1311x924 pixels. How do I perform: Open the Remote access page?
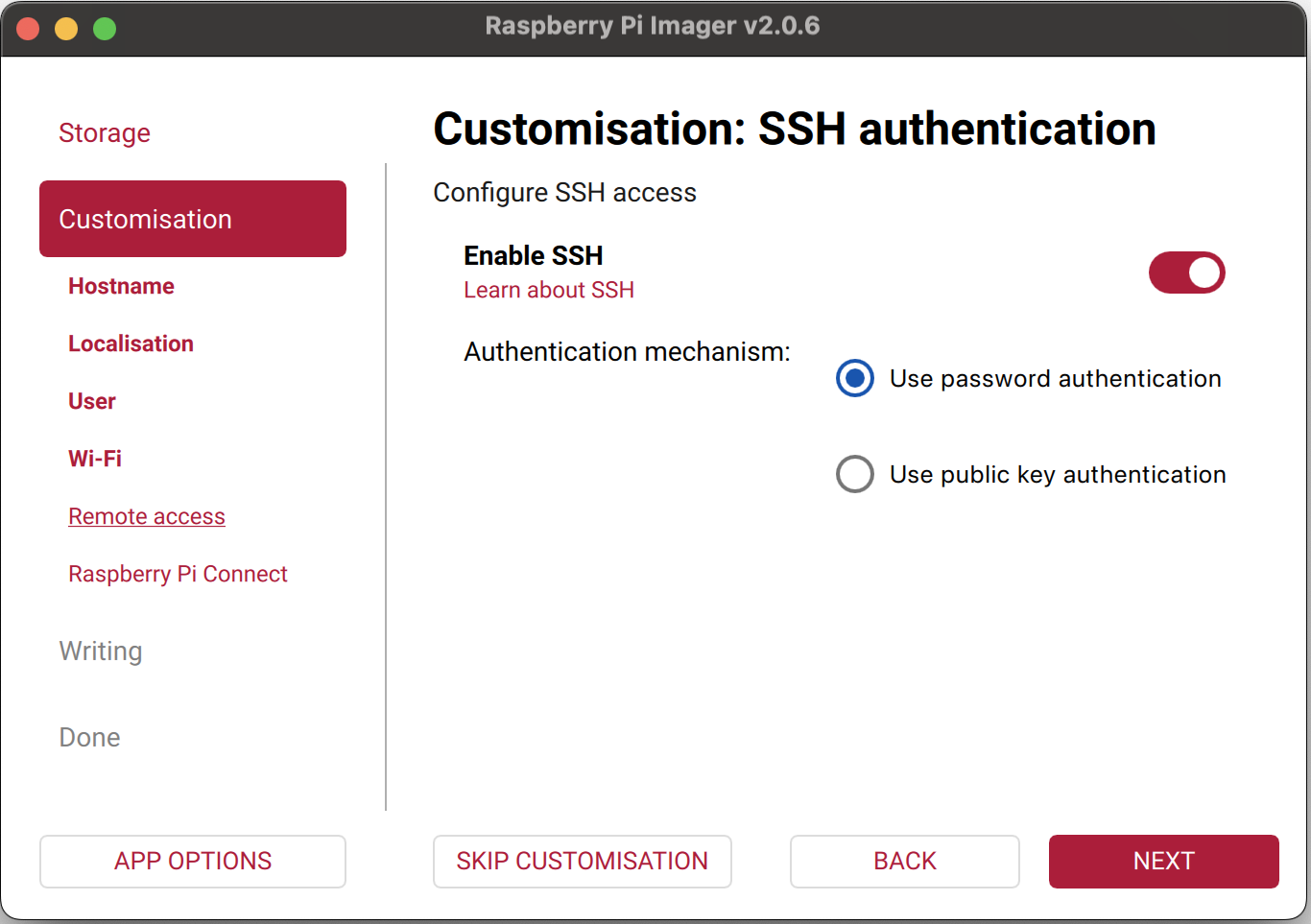[x=147, y=516]
